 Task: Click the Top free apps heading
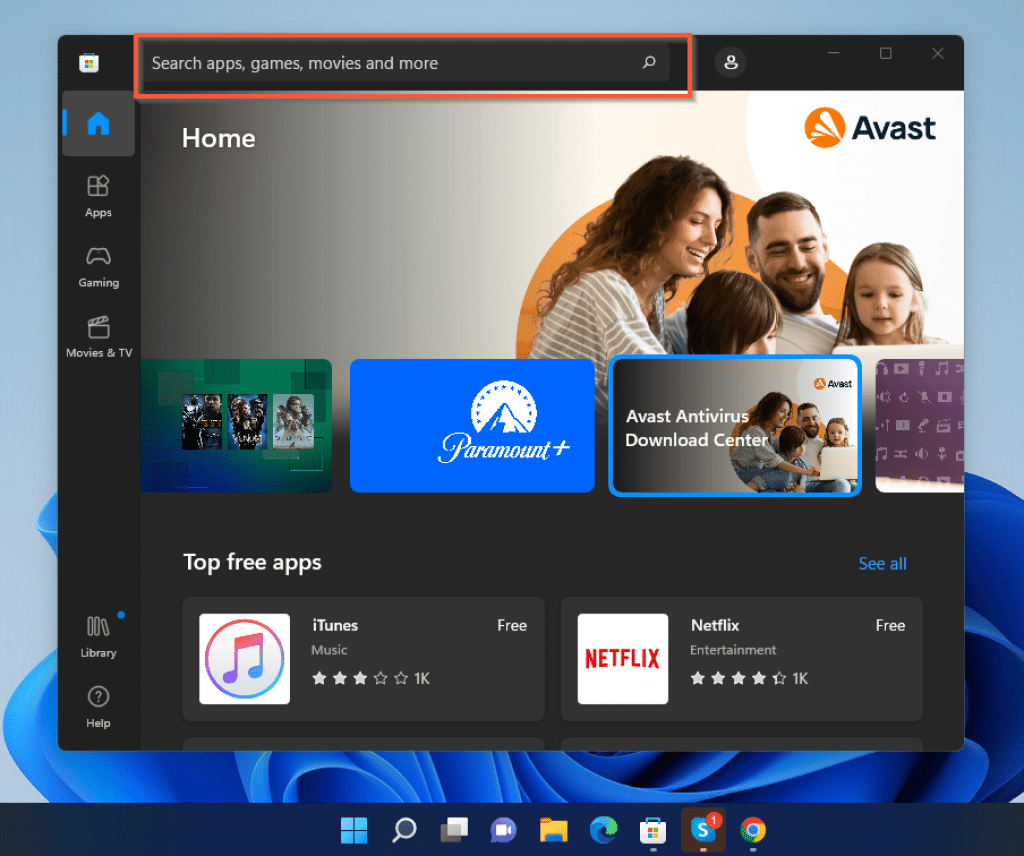252,562
